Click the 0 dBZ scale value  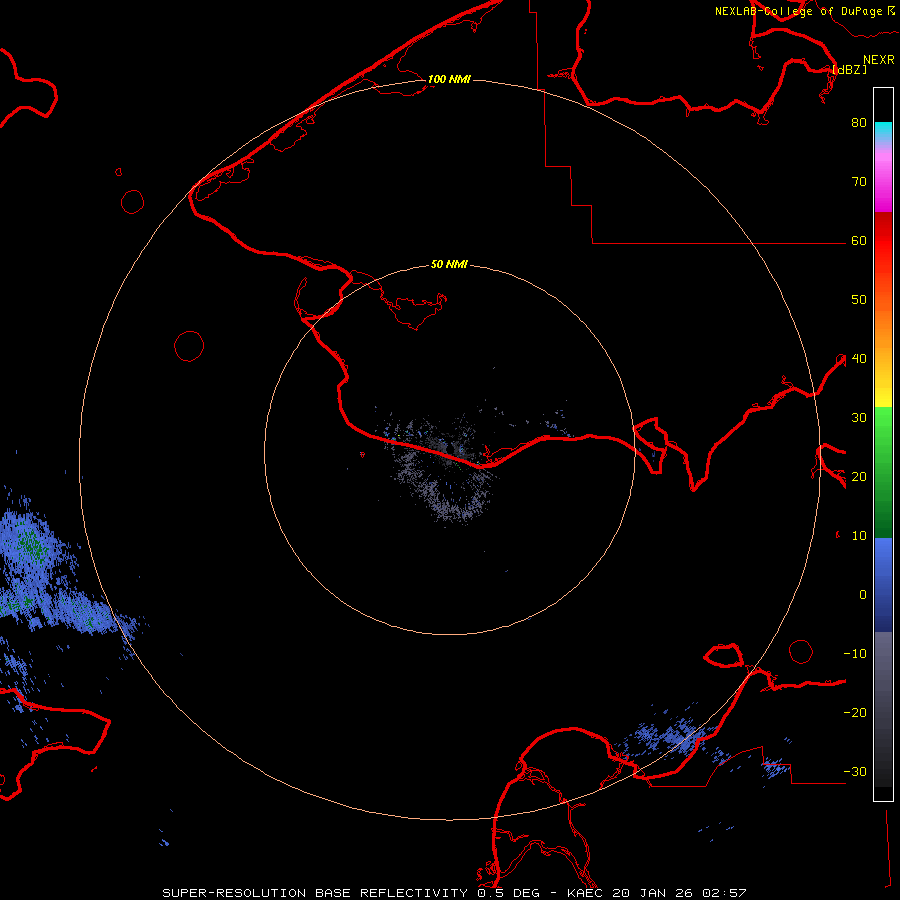click(x=863, y=595)
